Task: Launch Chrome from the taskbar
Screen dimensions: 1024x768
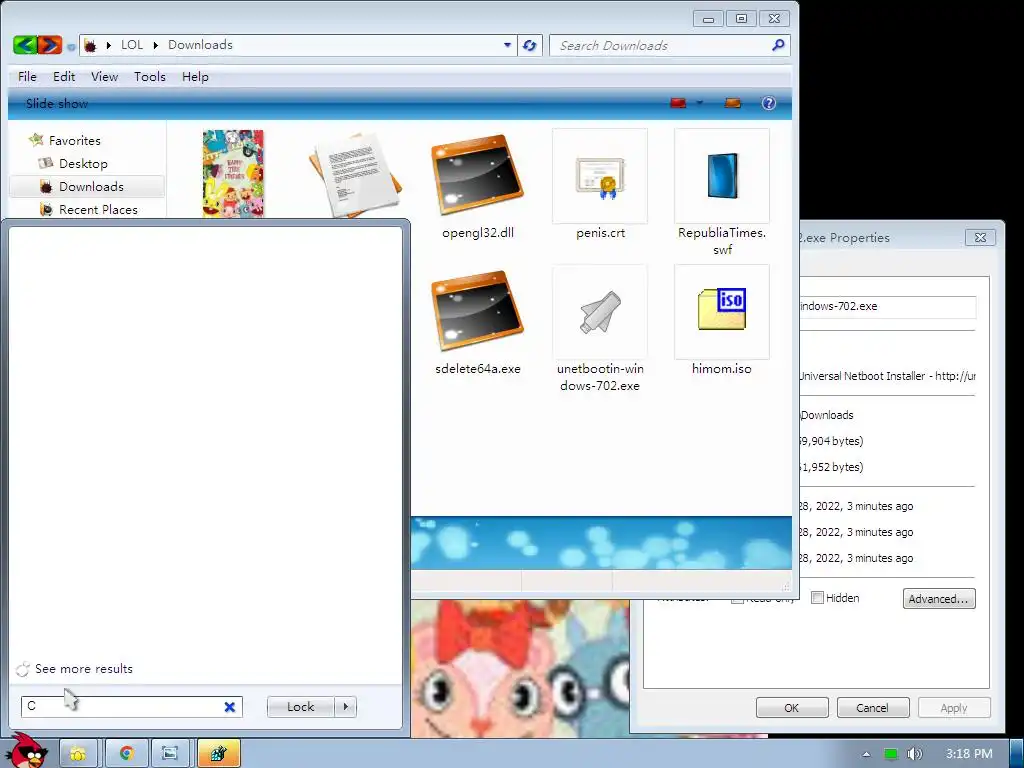Action: click(127, 754)
